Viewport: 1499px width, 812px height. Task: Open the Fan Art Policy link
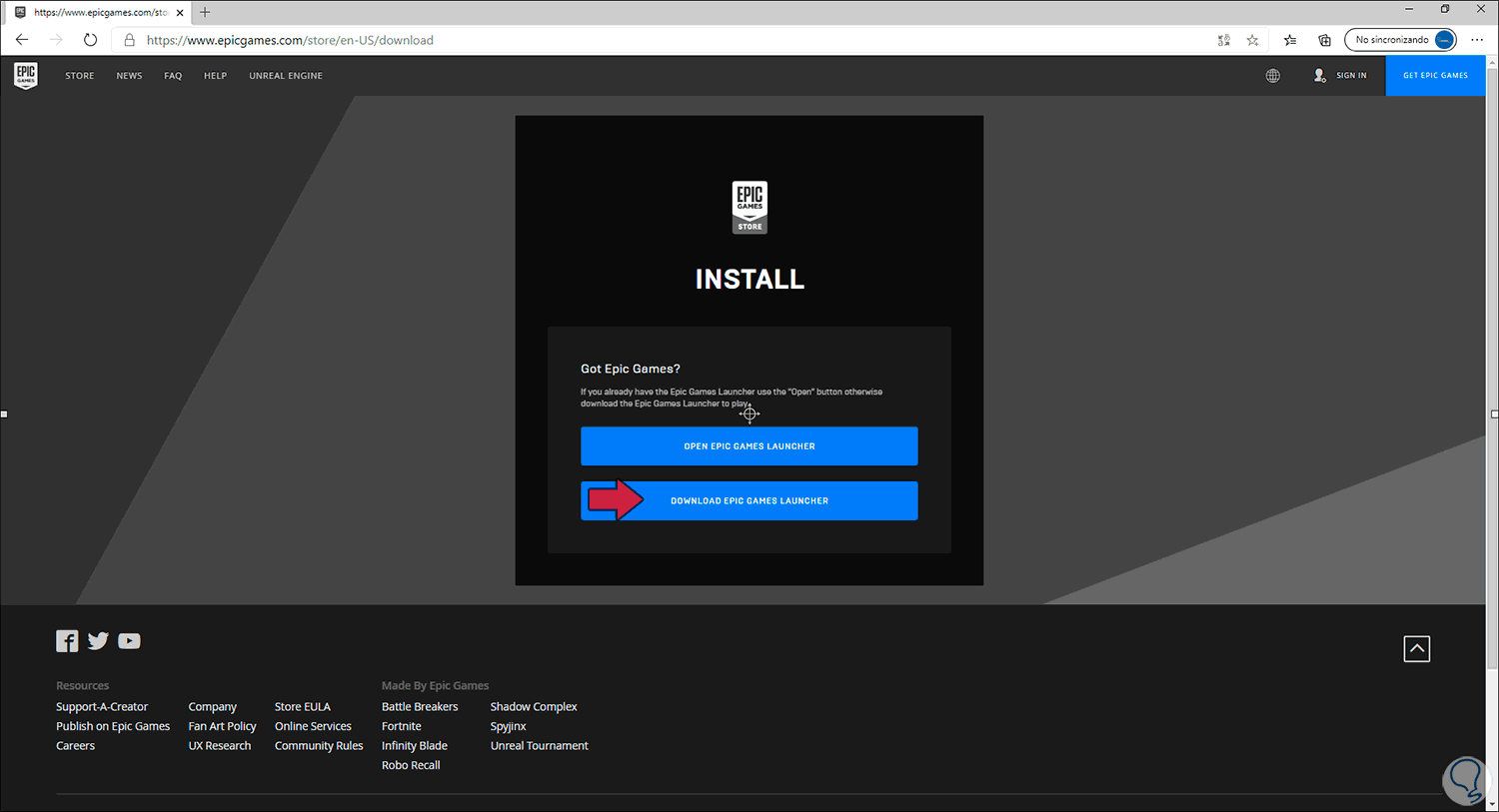pos(222,726)
